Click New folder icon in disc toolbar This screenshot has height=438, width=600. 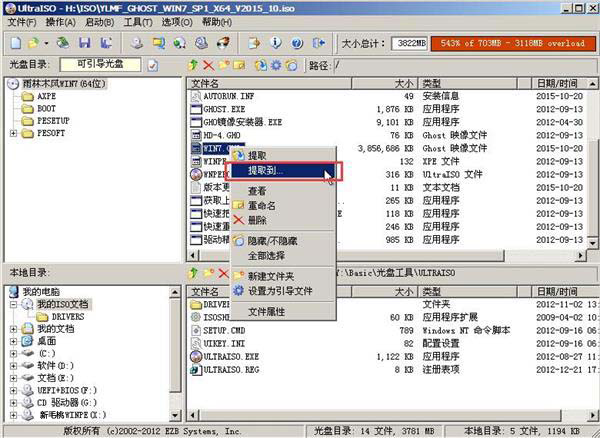(x=224, y=65)
